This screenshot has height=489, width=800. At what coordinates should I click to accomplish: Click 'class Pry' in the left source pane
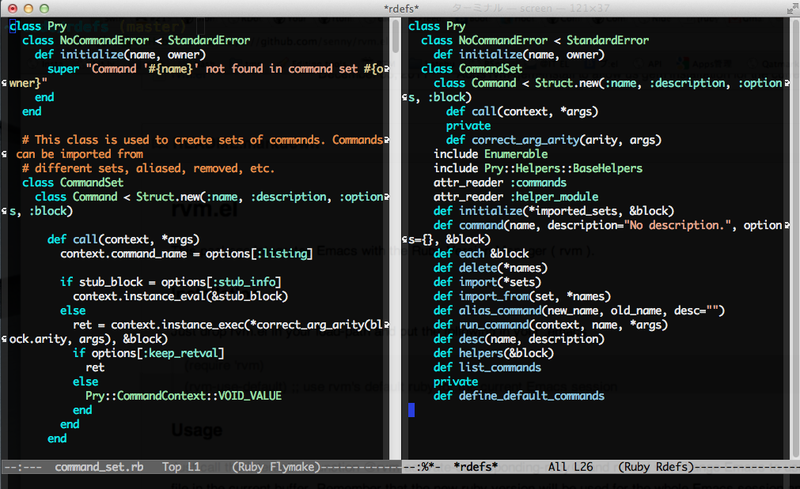click(38, 26)
